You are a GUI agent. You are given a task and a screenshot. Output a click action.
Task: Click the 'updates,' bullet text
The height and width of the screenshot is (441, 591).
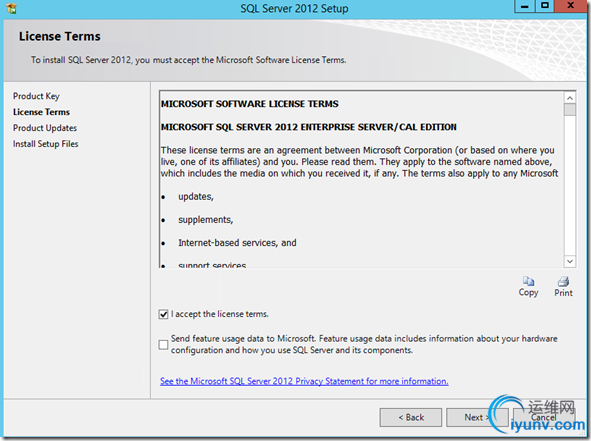click(196, 197)
